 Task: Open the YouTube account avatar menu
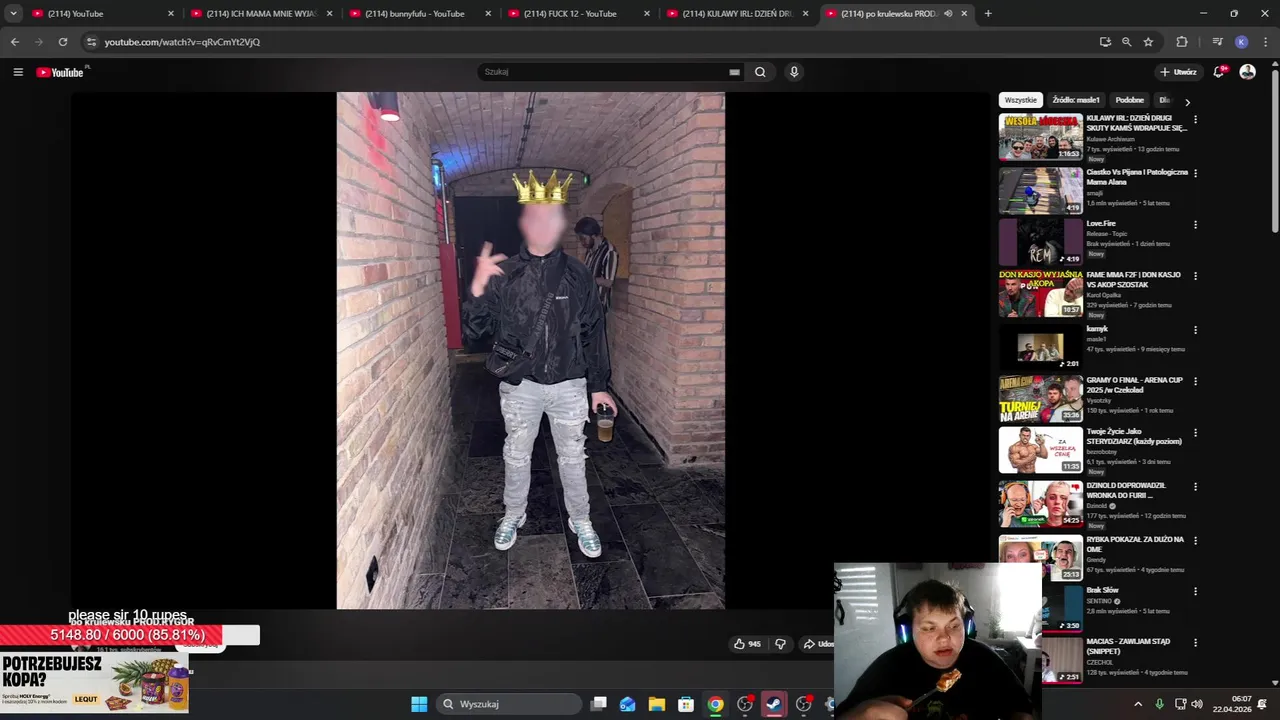pos(1247,72)
